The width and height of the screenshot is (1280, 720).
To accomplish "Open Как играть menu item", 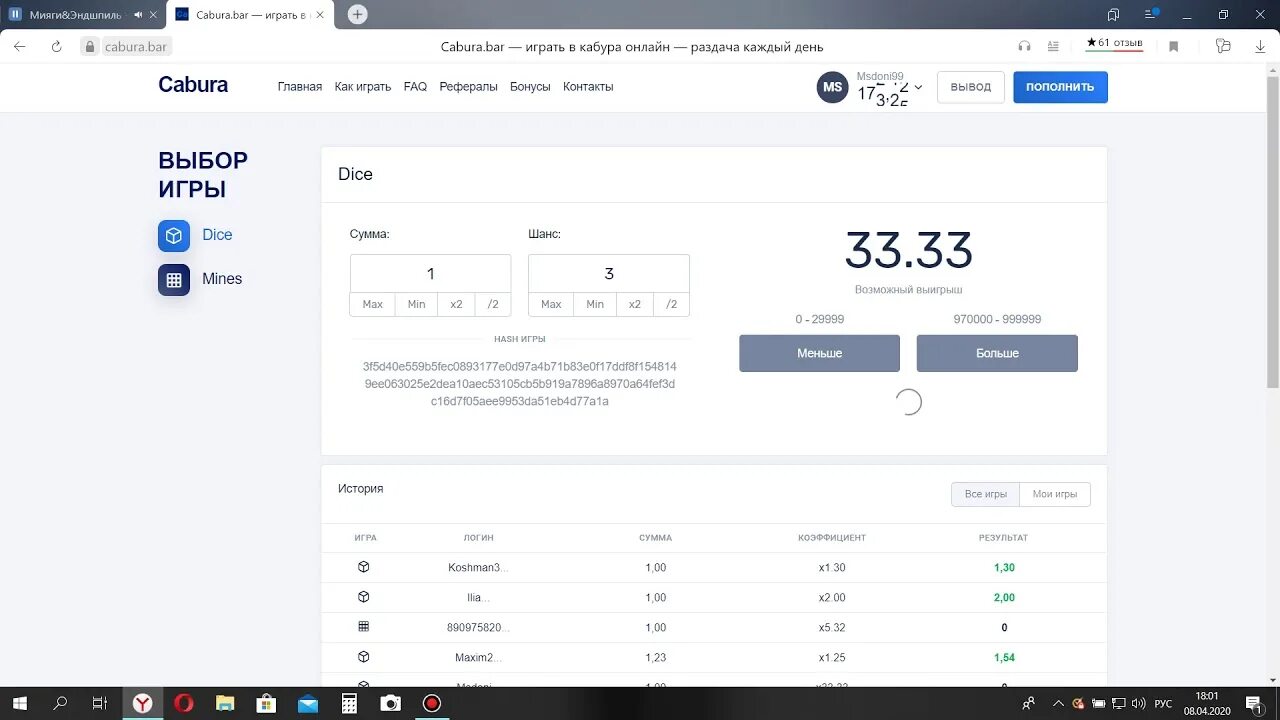I will pos(363,87).
